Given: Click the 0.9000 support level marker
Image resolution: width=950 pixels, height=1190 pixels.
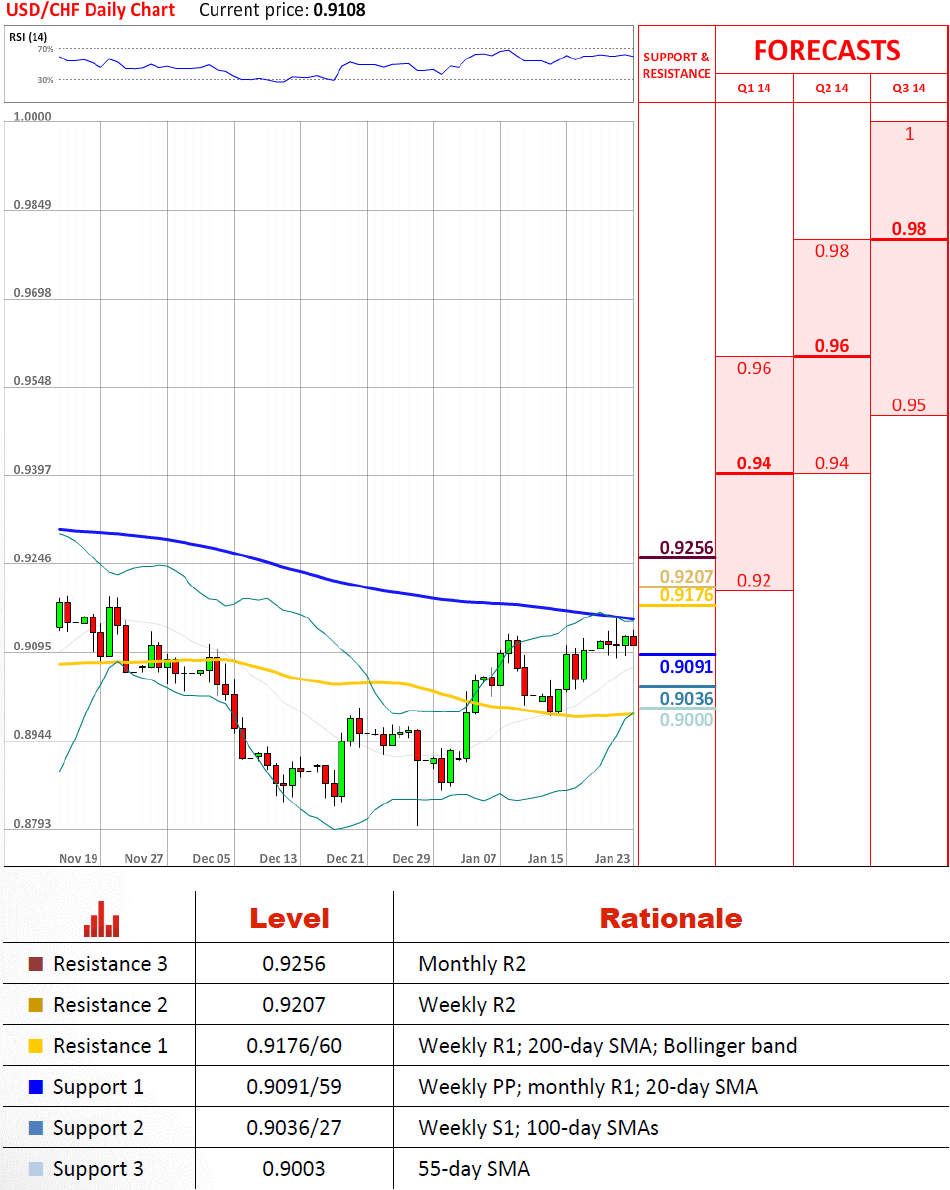Looking at the screenshot, I should click(x=686, y=719).
